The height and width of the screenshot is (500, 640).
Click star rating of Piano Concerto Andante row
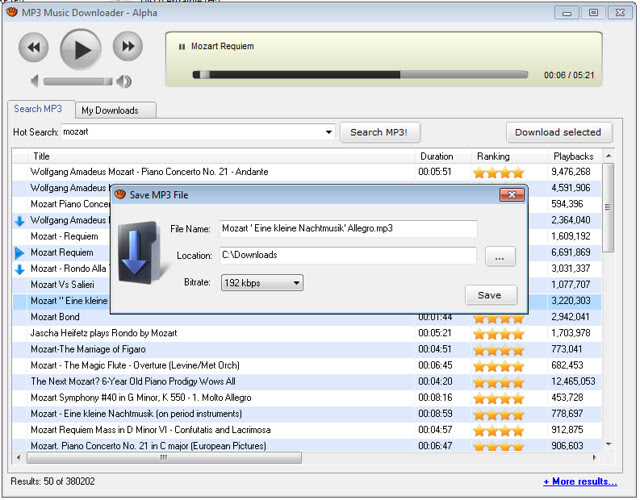(x=498, y=173)
